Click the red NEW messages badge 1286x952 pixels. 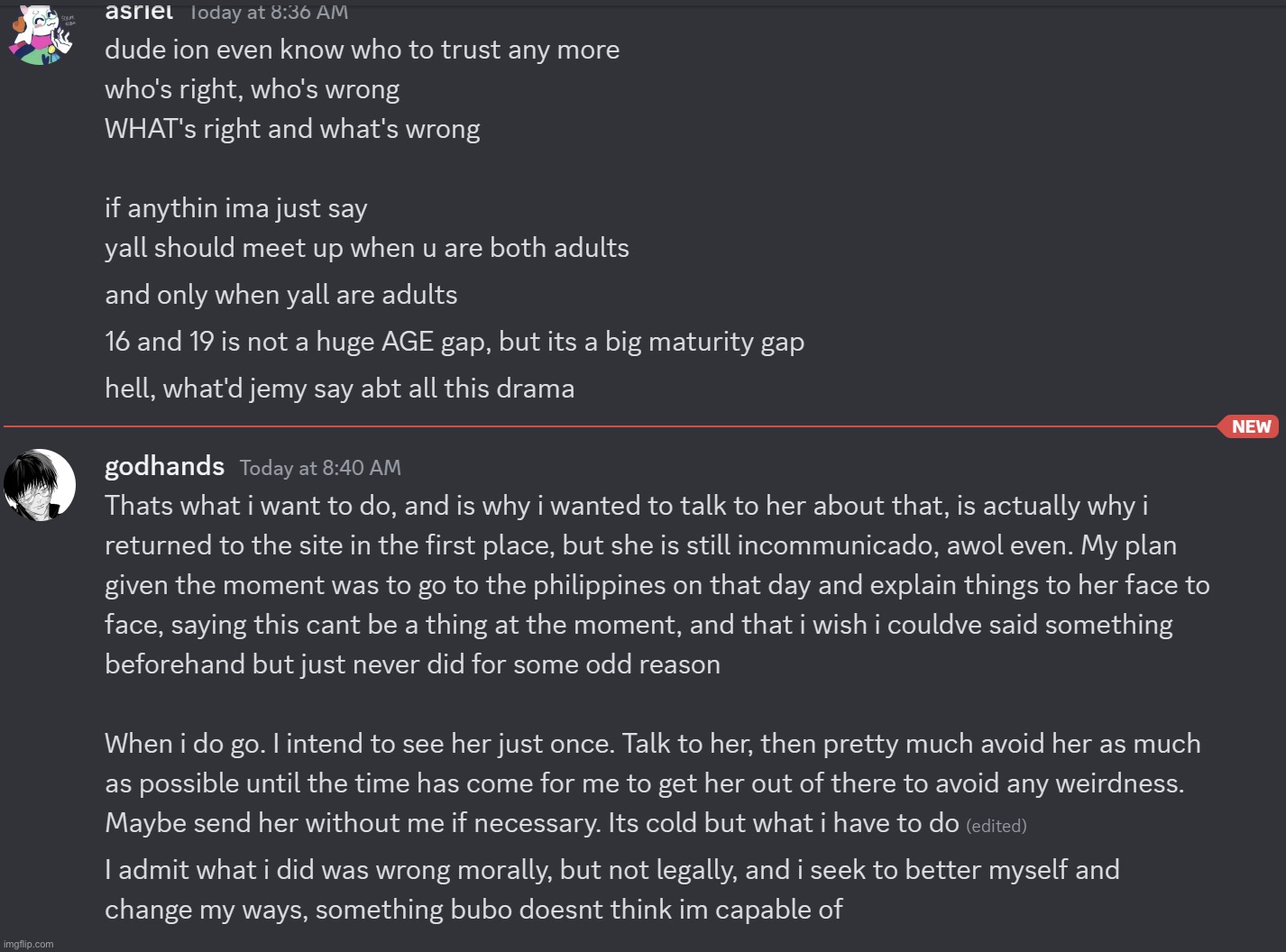pos(1250,426)
